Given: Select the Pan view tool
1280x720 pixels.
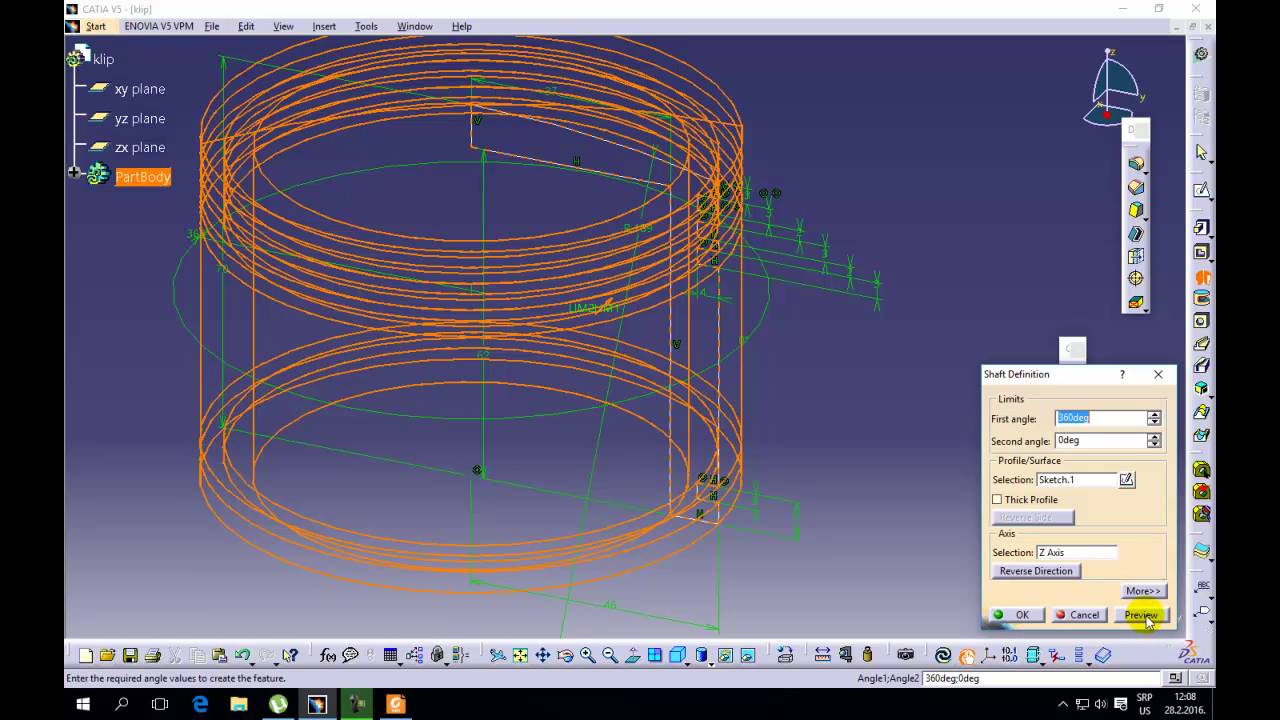Looking at the screenshot, I should pos(543,656).
